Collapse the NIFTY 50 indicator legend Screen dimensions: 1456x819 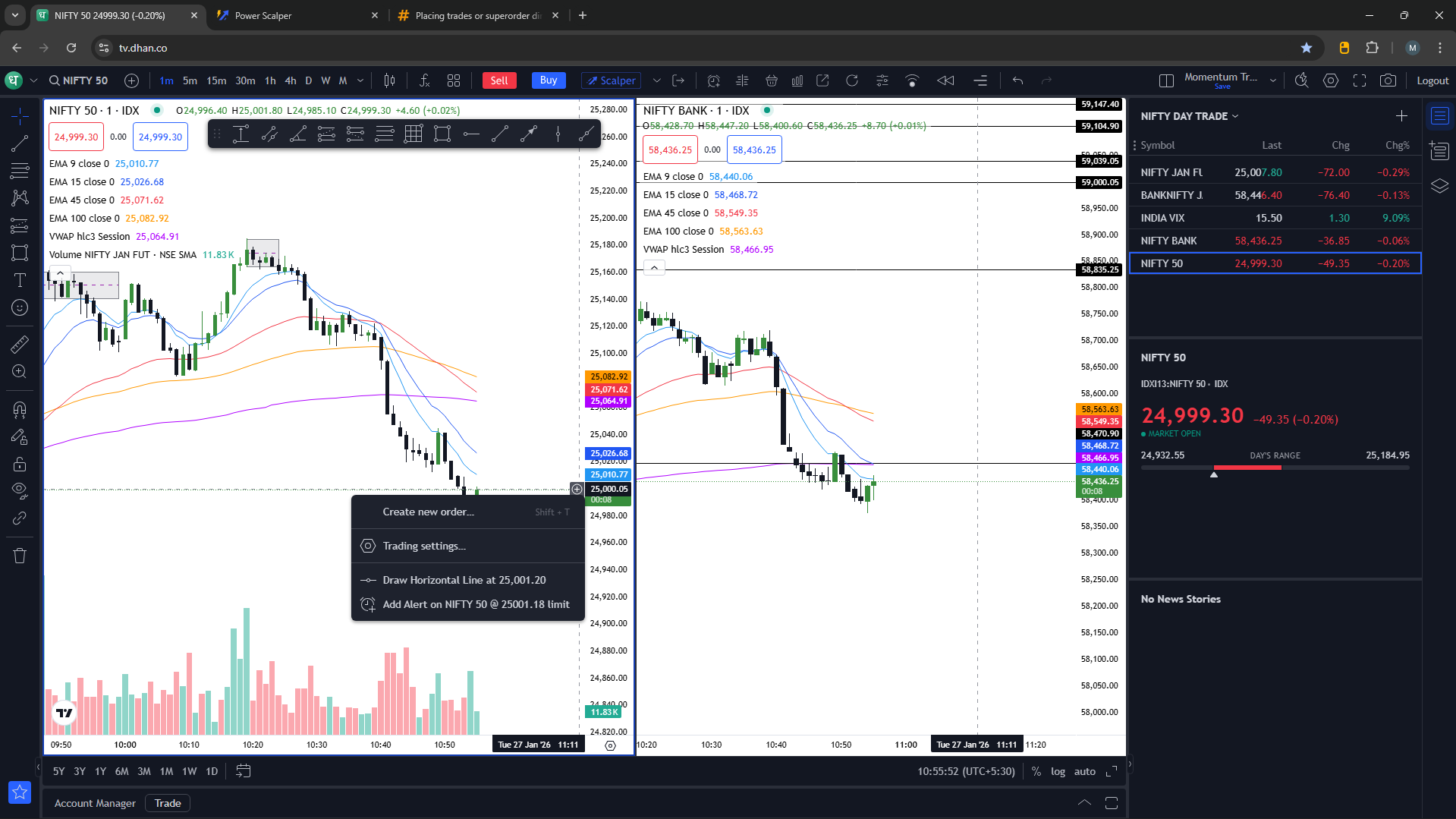click(x=60, y=272)
